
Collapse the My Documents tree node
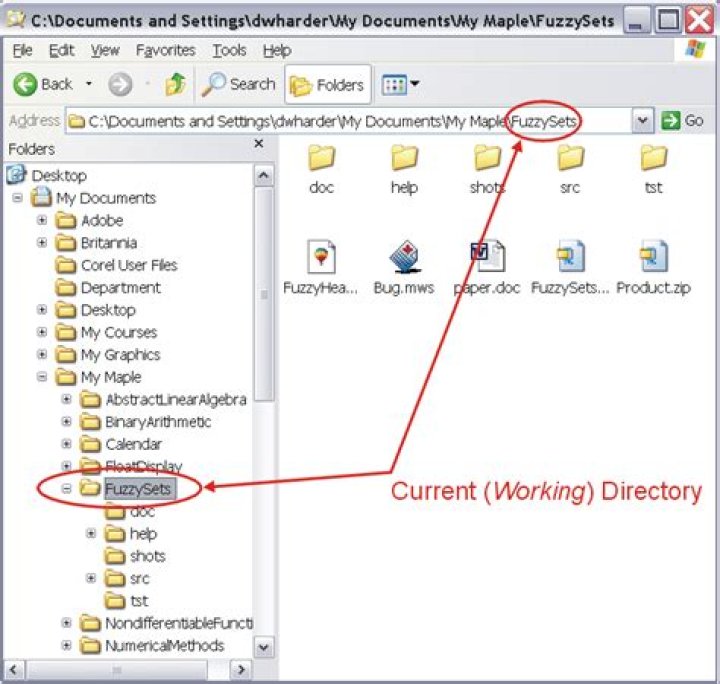click(17, 198)
